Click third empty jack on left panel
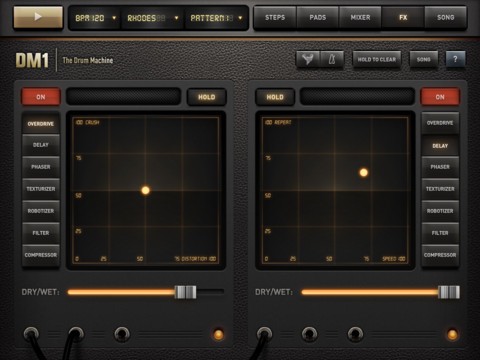 point(122,333)
